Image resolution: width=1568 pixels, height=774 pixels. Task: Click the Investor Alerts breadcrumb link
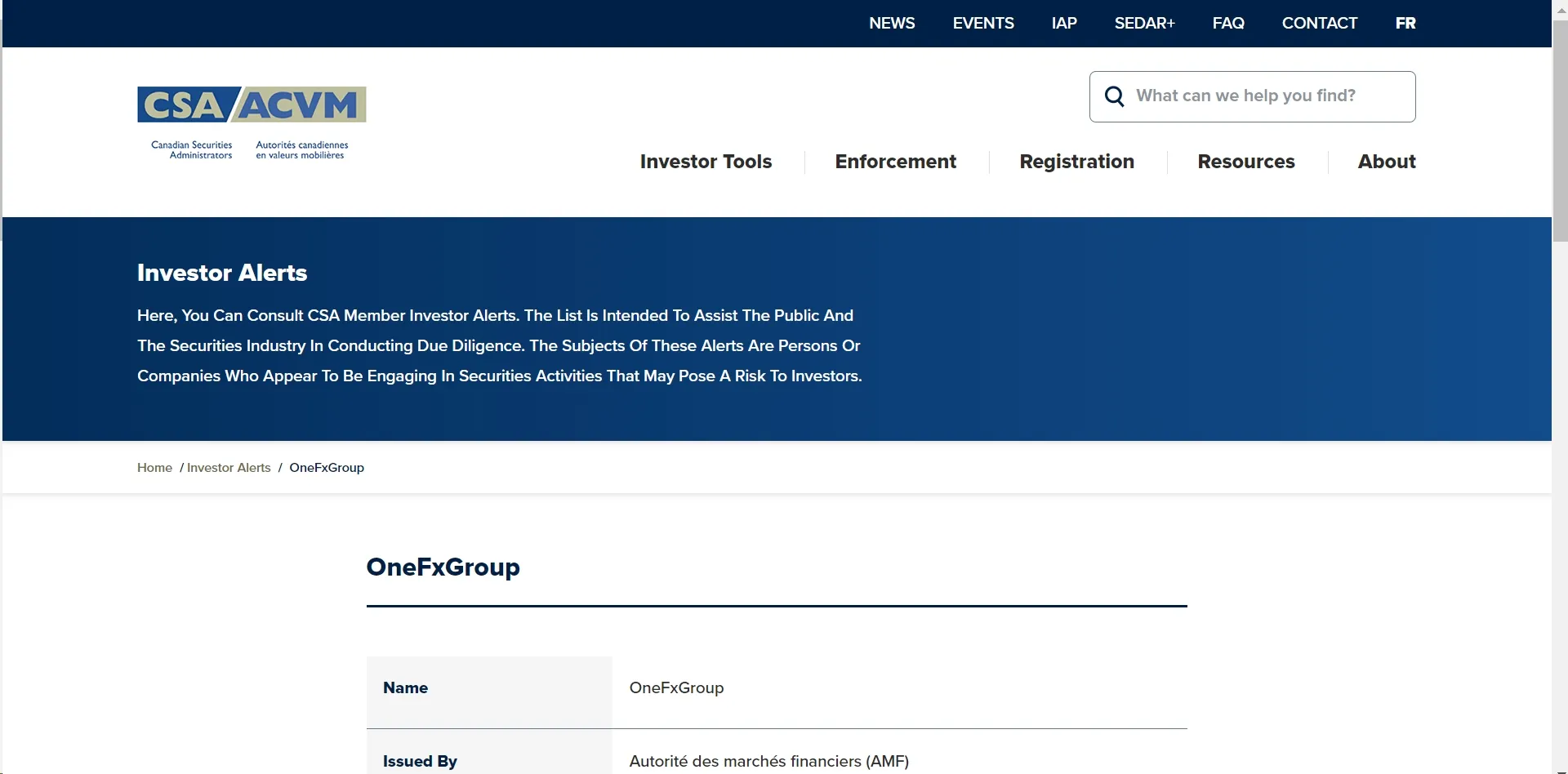pyautogui.click(x=229, y=468)
